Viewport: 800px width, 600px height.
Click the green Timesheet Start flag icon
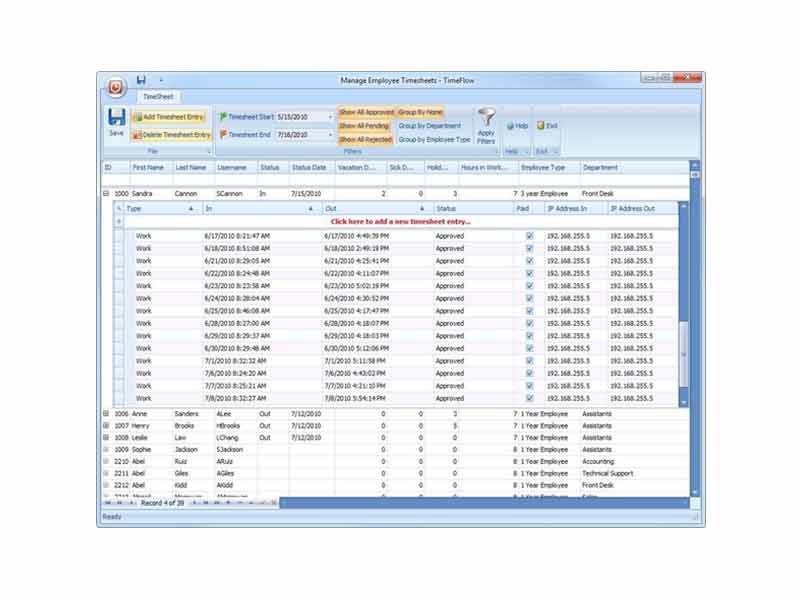tap(223, 117)
